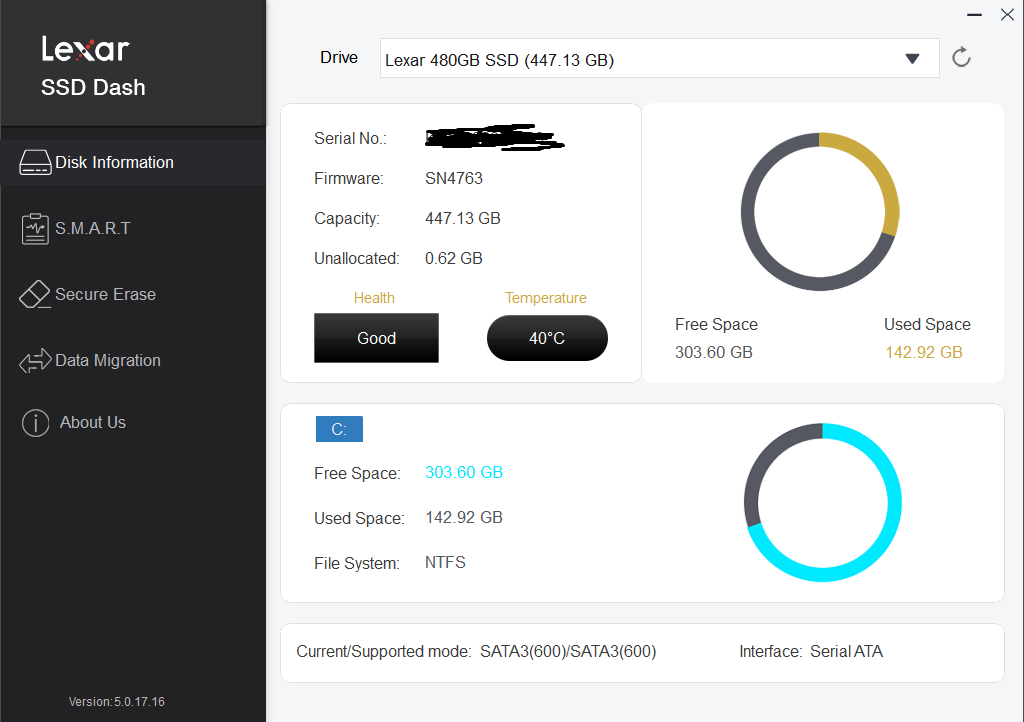
Task: Click the Serial No.: label
Action: [x=350, y=138]
